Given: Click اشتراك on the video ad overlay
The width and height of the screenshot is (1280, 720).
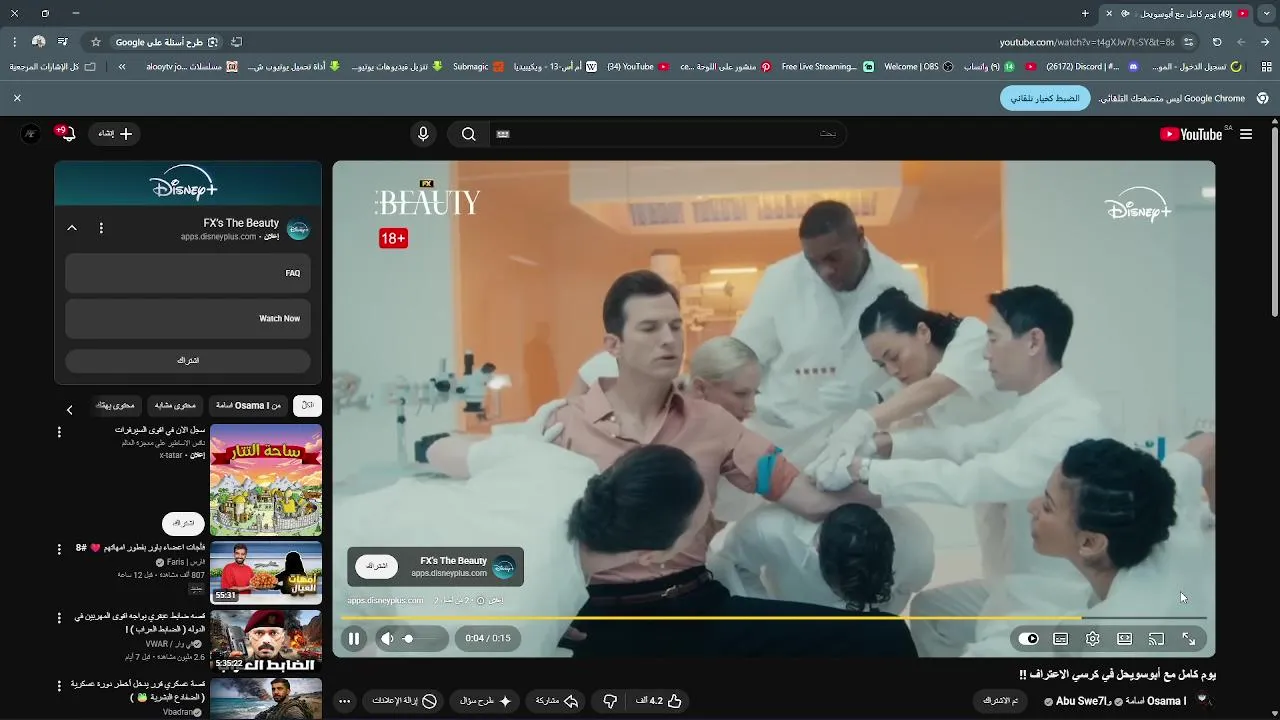Looking at the screenshot, I should [x=376, y=566].
